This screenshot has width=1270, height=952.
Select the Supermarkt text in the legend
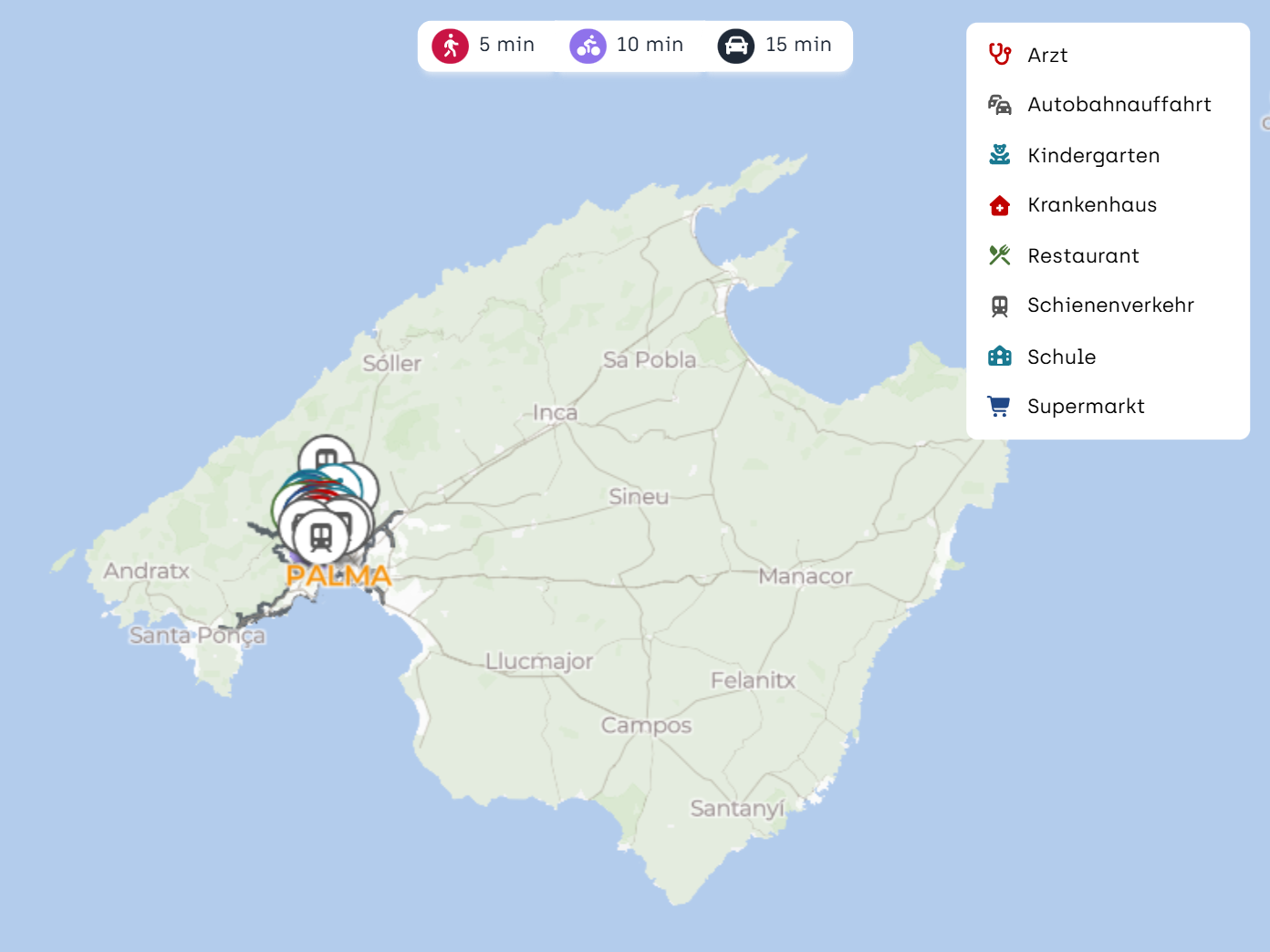pyautogui.click(x=1086, y=407)
